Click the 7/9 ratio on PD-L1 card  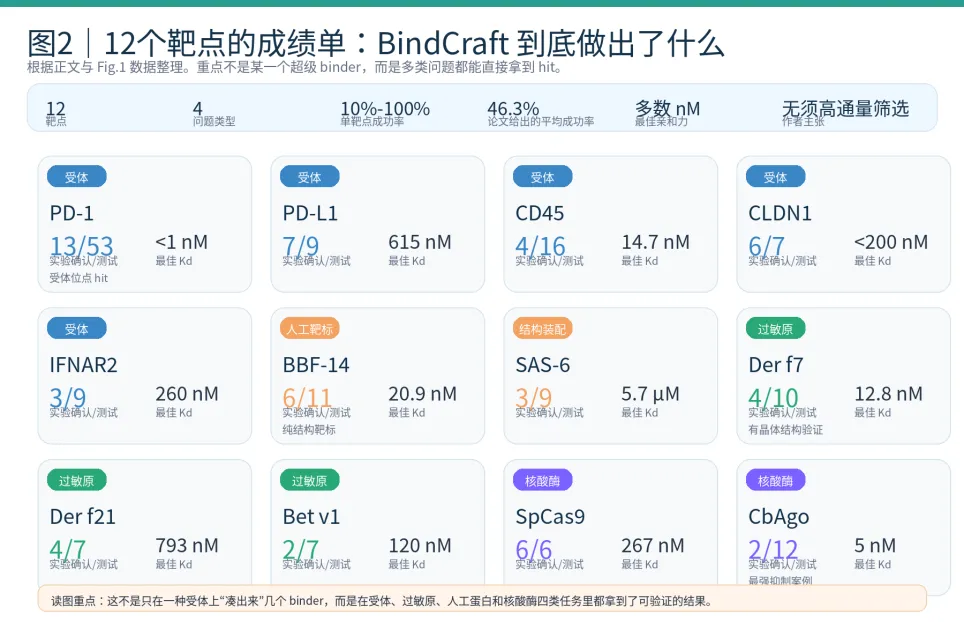pos(301,246)
